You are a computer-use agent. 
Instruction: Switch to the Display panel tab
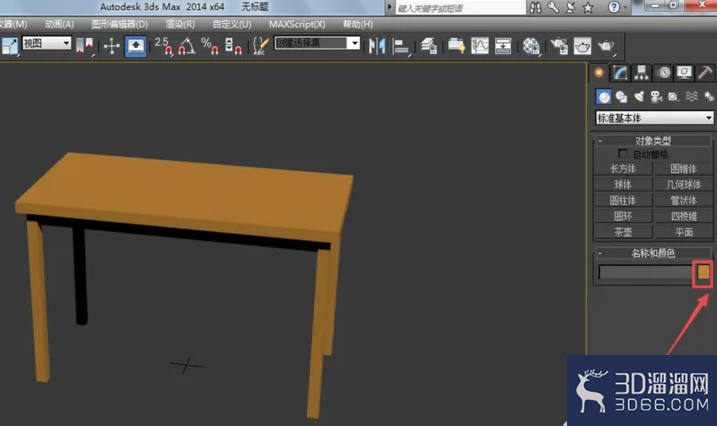pyautogui.click(x=684, y=73)
